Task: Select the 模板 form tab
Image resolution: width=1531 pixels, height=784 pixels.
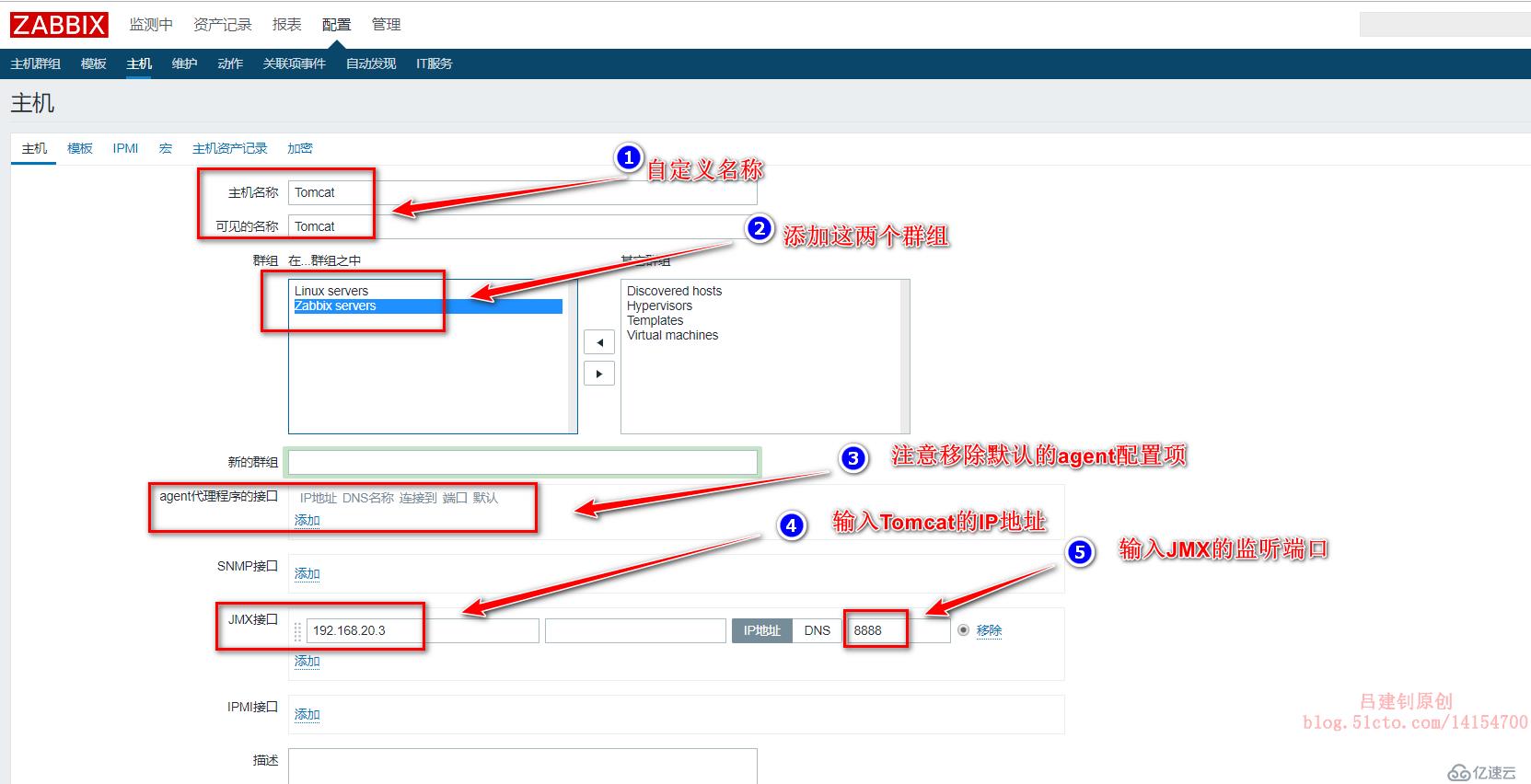Action: point(80,148)
